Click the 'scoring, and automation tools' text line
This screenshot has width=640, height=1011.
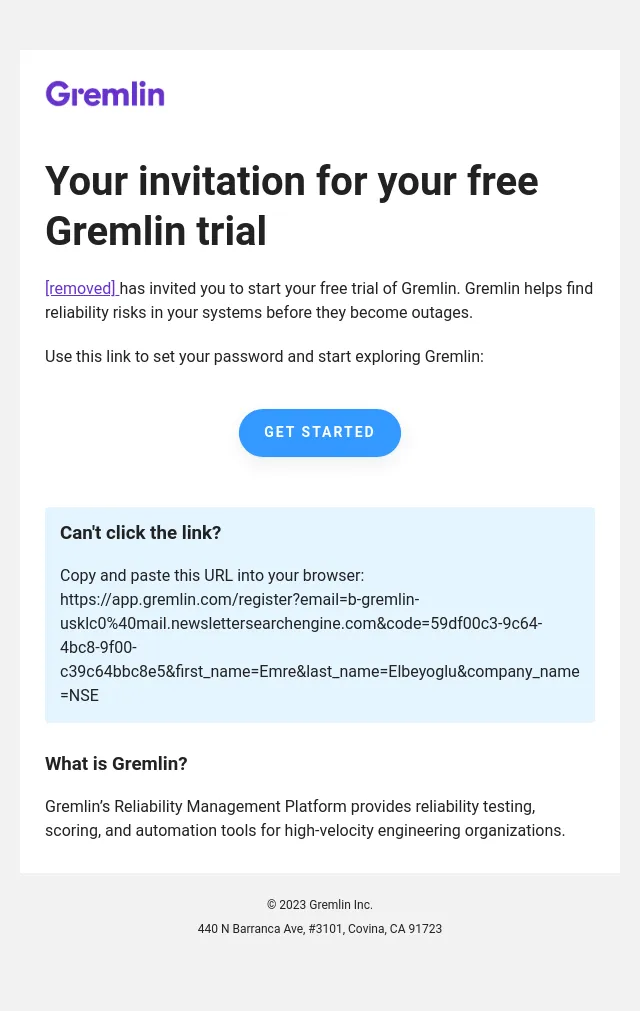305,830
